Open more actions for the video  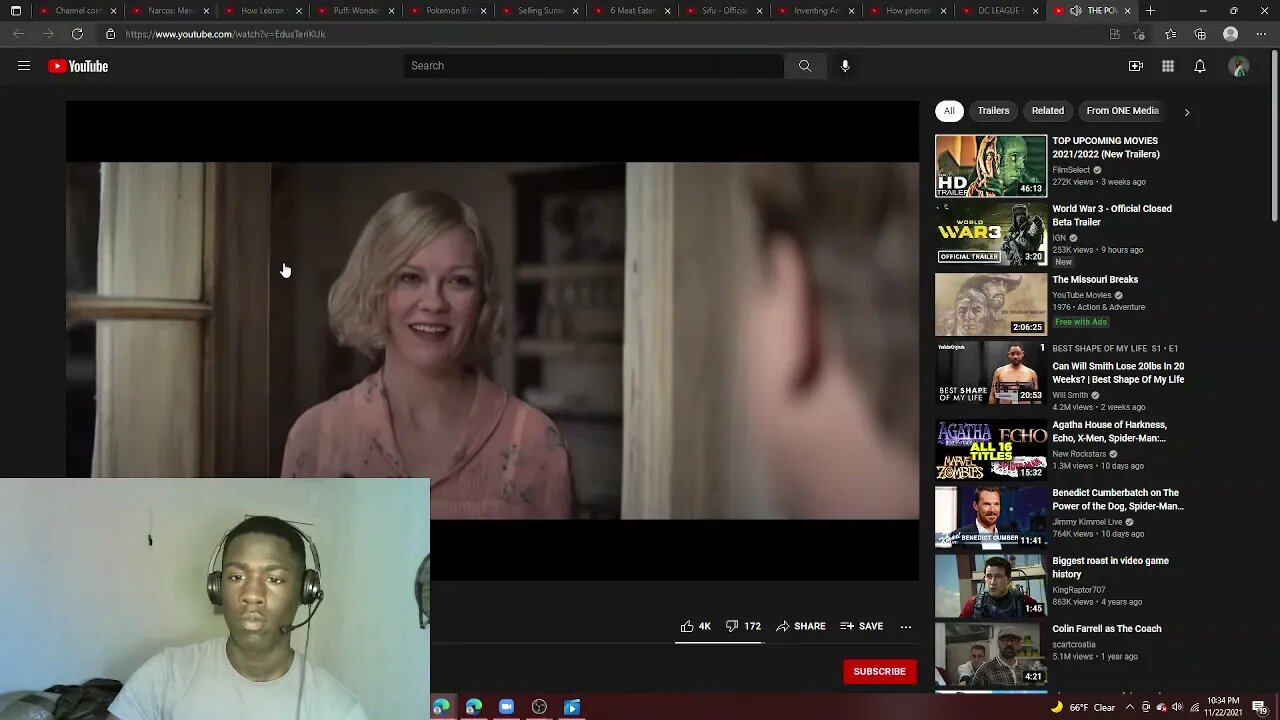tap(906, 627)
